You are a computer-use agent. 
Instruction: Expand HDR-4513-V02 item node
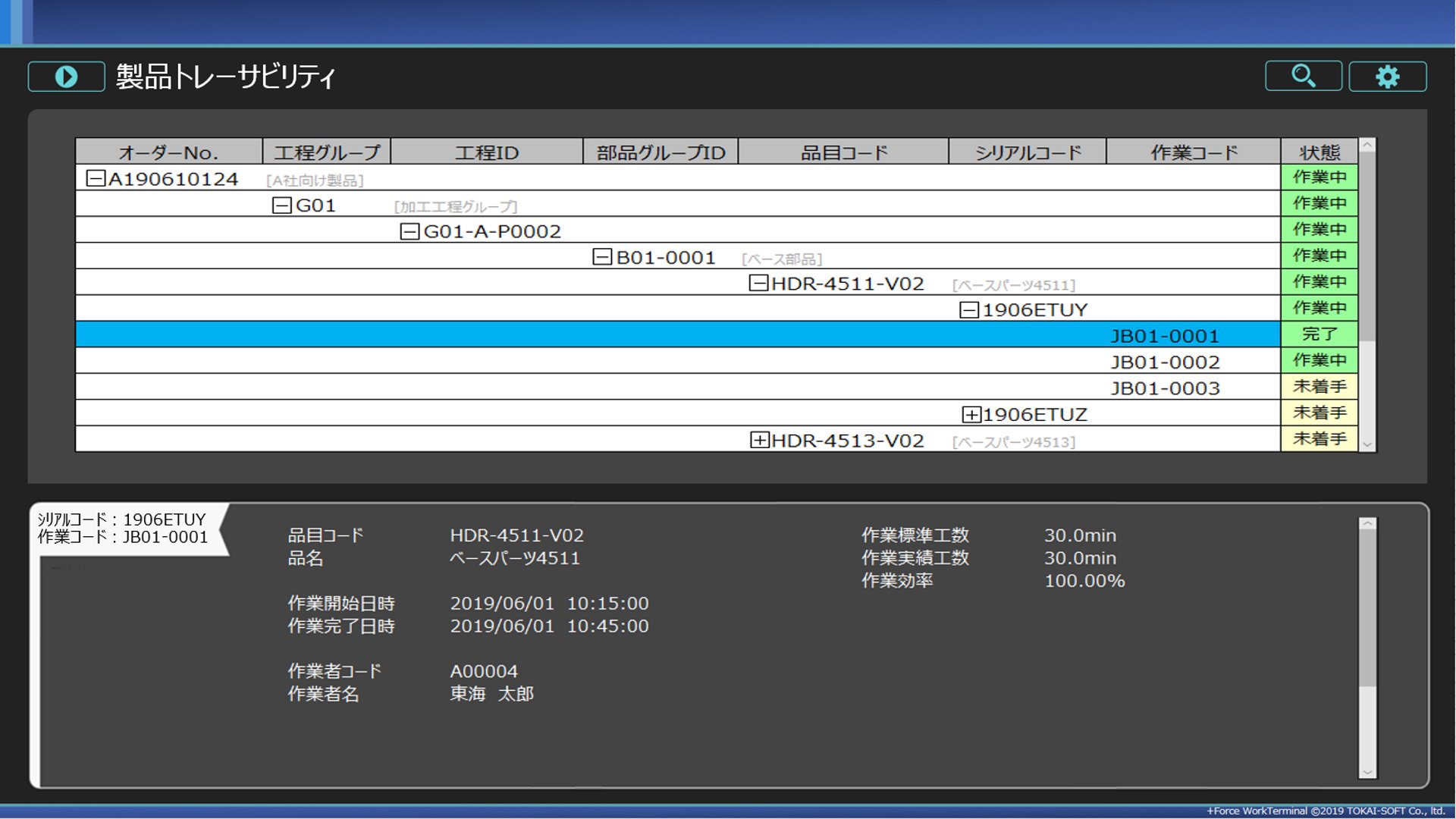(x=759, y=441)
